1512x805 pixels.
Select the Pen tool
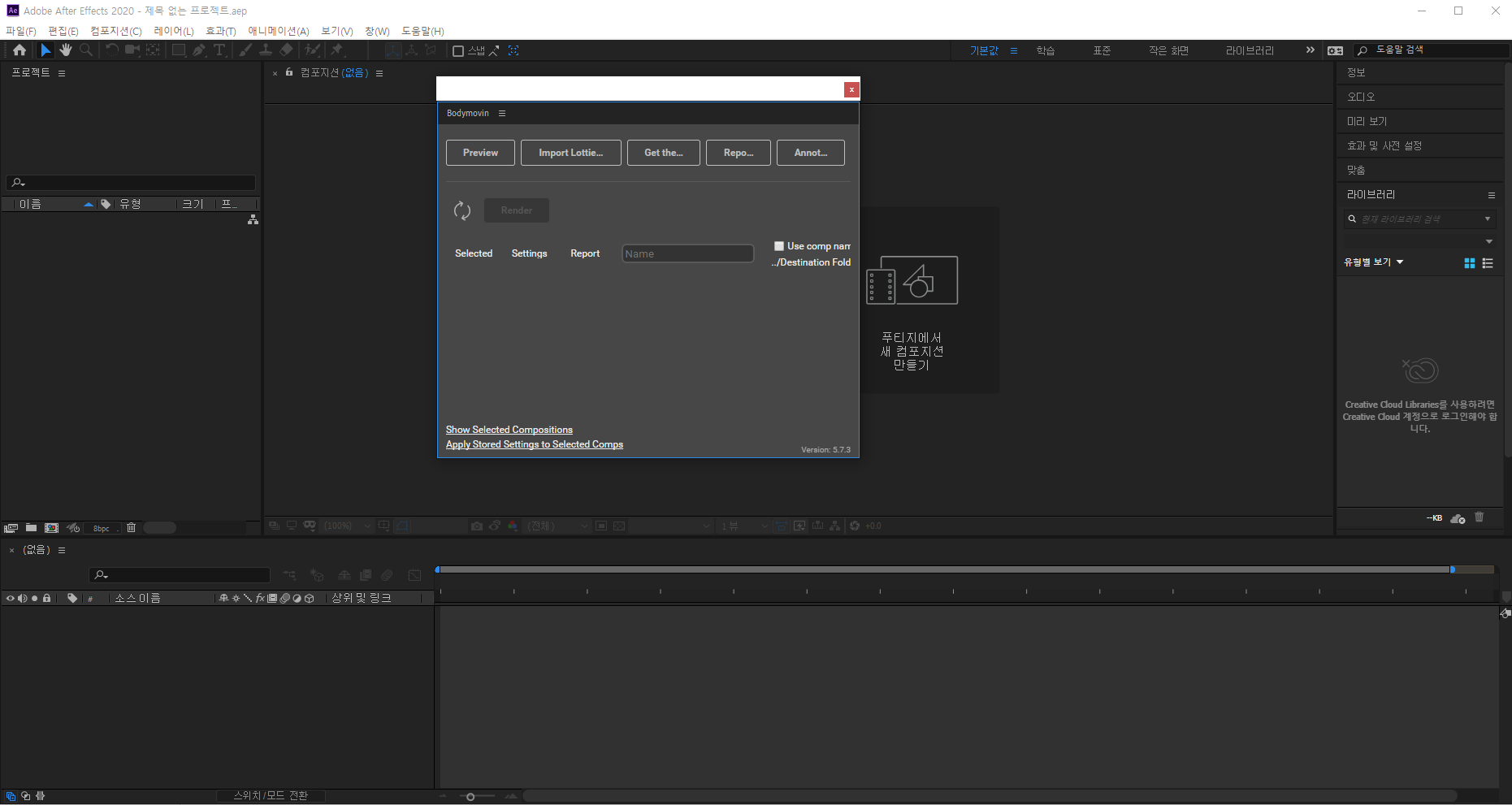[199, 50]
